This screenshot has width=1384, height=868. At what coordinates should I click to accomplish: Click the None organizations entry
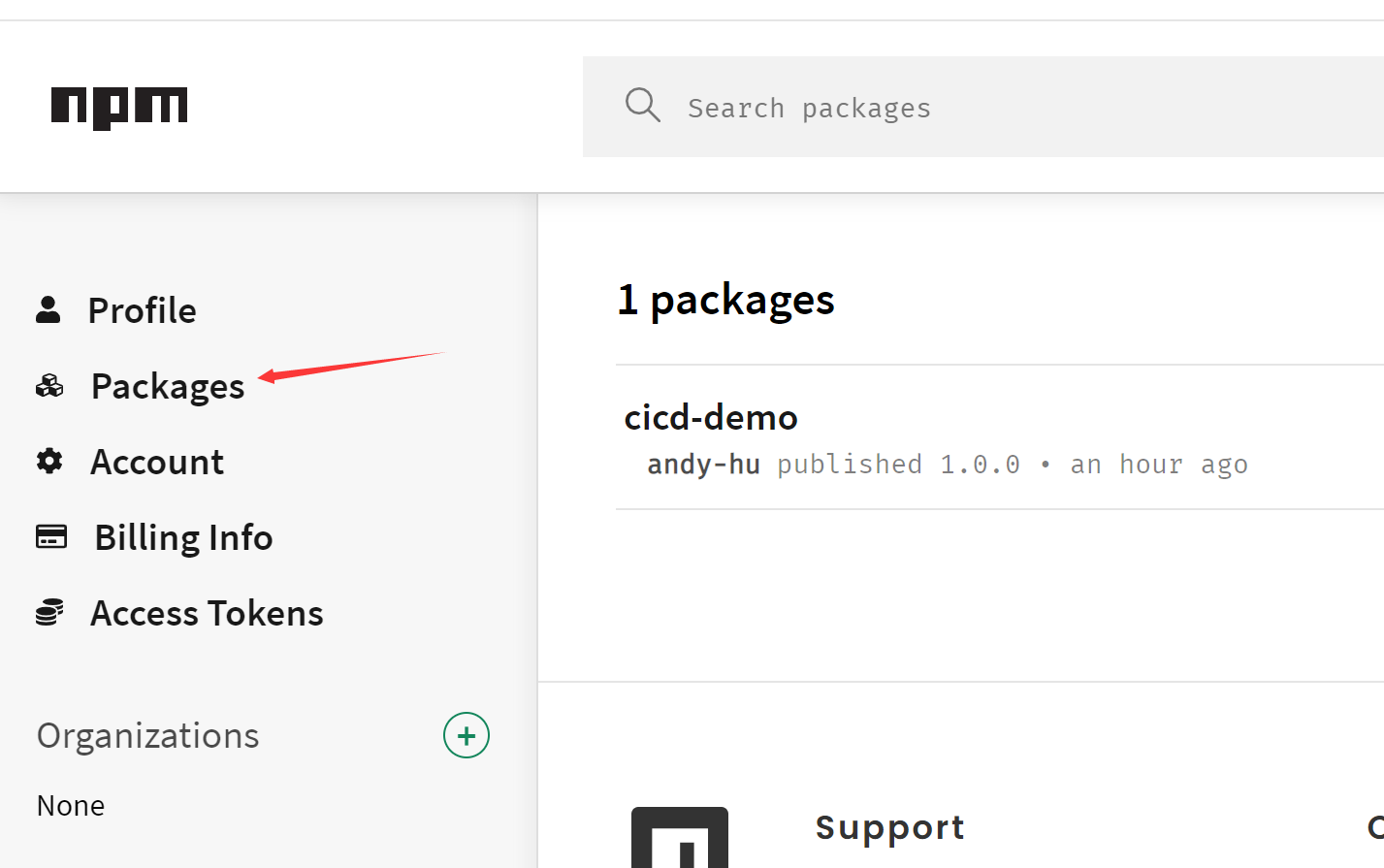71,806
